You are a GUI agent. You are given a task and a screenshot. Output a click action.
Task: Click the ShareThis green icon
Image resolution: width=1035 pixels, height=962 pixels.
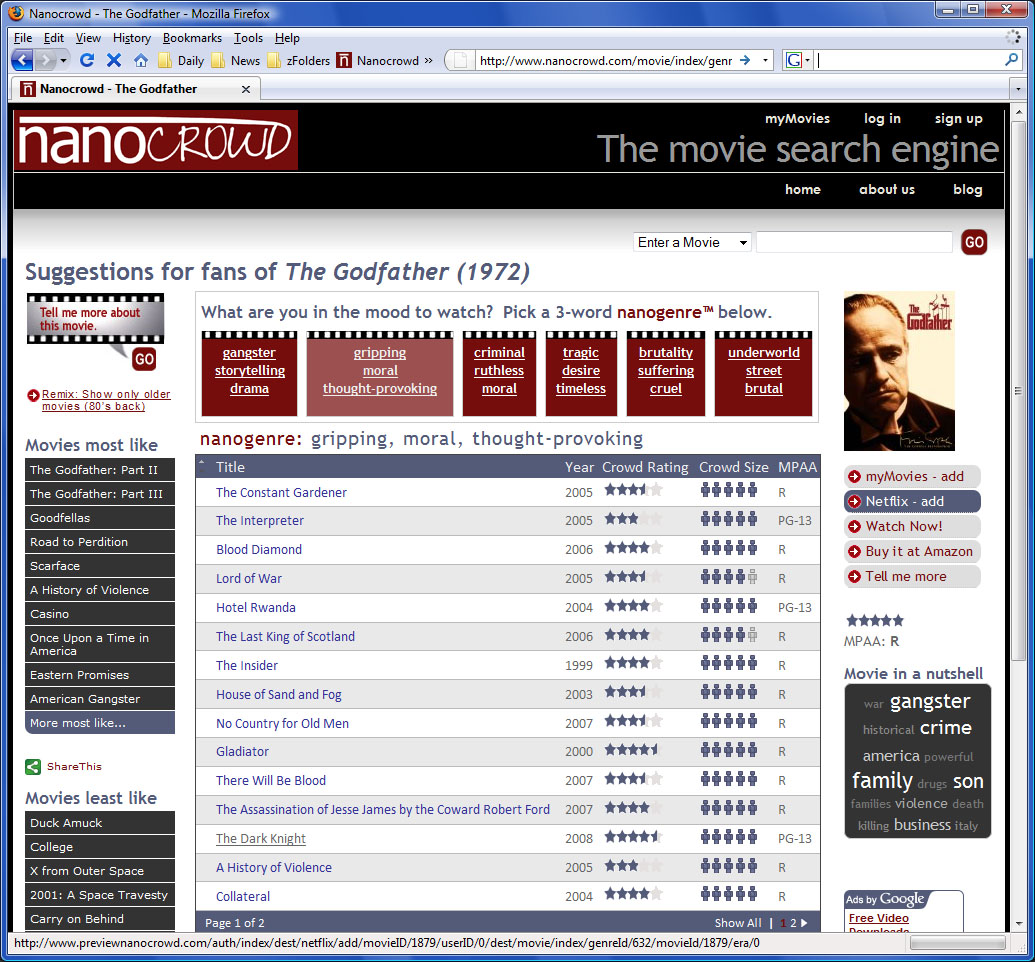click(x=33, y=767)
